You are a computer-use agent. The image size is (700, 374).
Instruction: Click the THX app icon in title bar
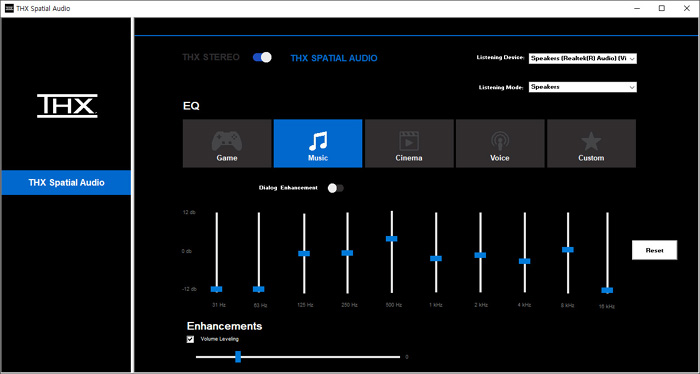(x=9, y=8)
